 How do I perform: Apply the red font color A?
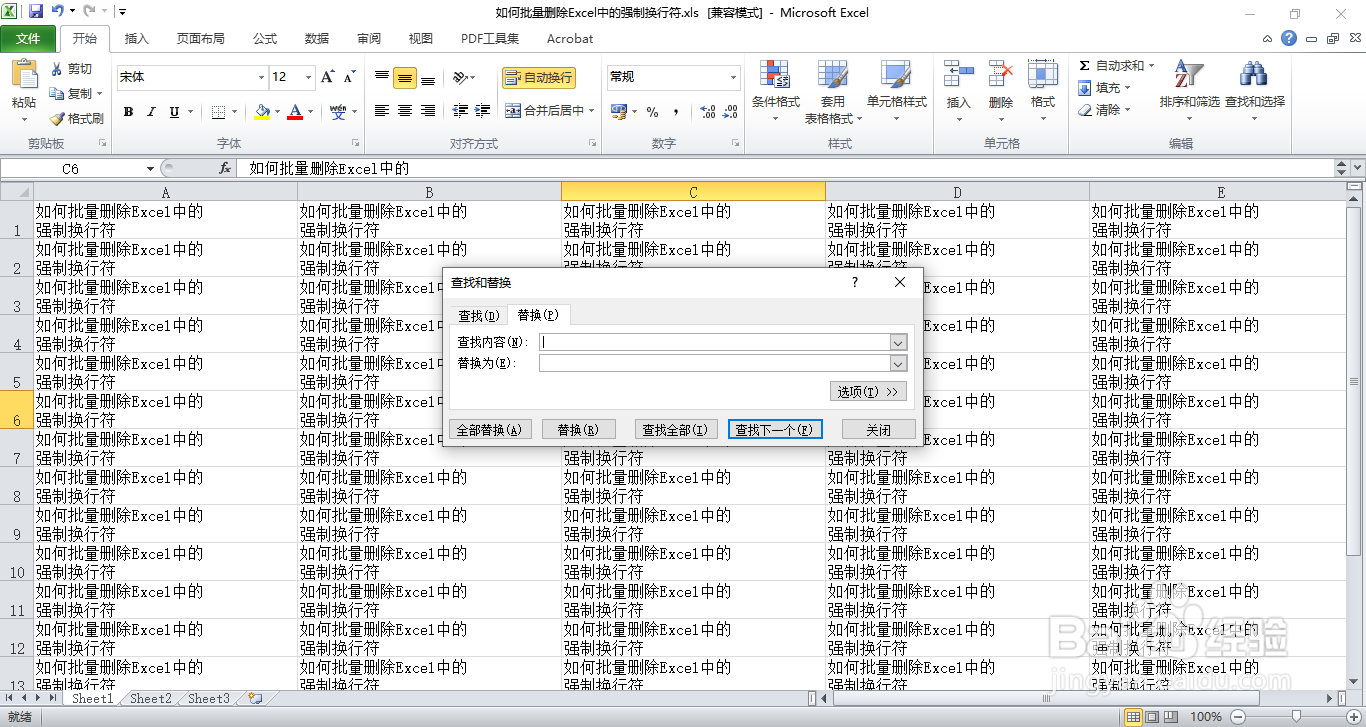click(x=295, y=112)
